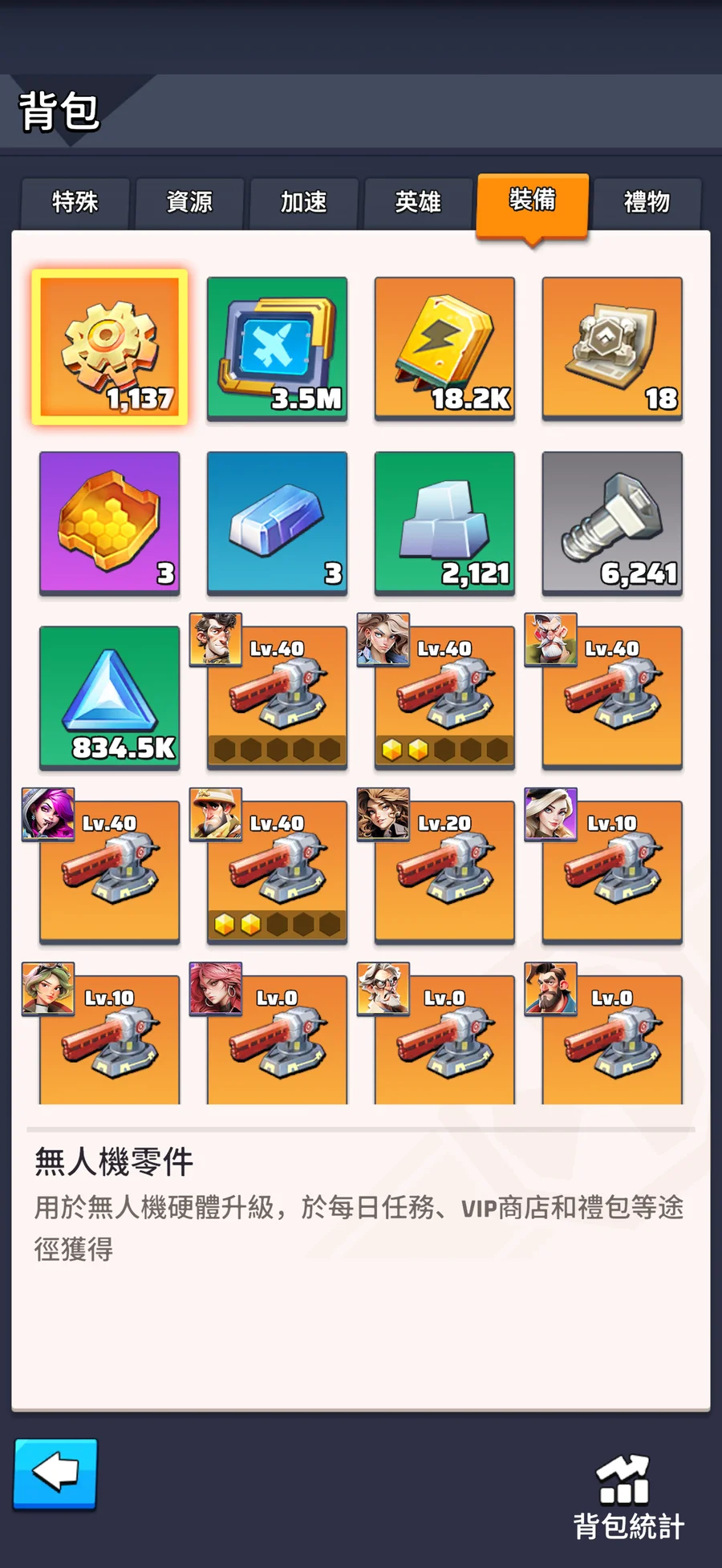
Task: Select Lv.40 cannon with purple-haired hero
Action: tap(109, 872)
